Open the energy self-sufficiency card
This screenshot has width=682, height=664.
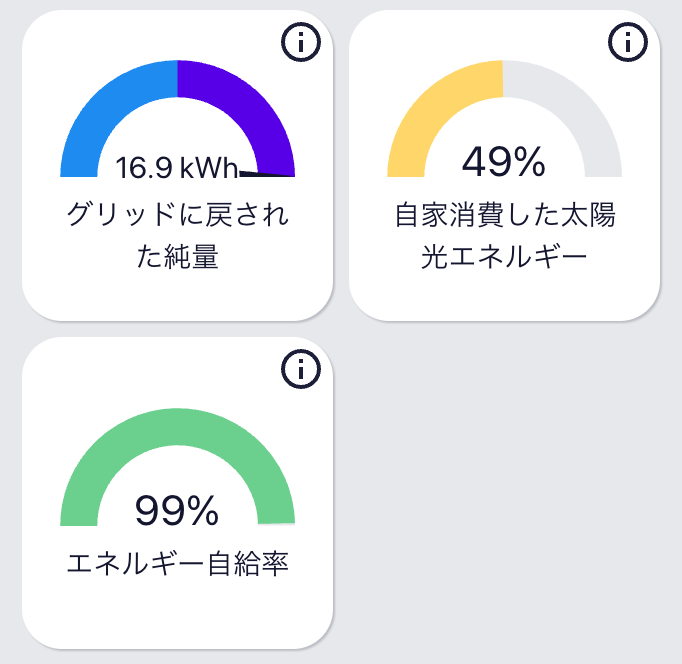(x=177, y=610)
